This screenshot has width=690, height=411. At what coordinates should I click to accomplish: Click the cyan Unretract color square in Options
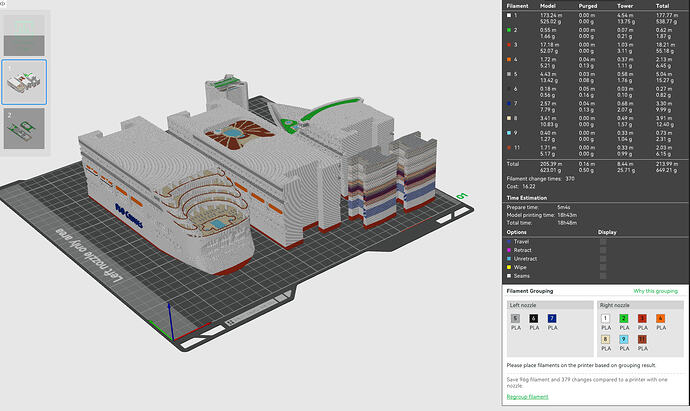[509, 259]
